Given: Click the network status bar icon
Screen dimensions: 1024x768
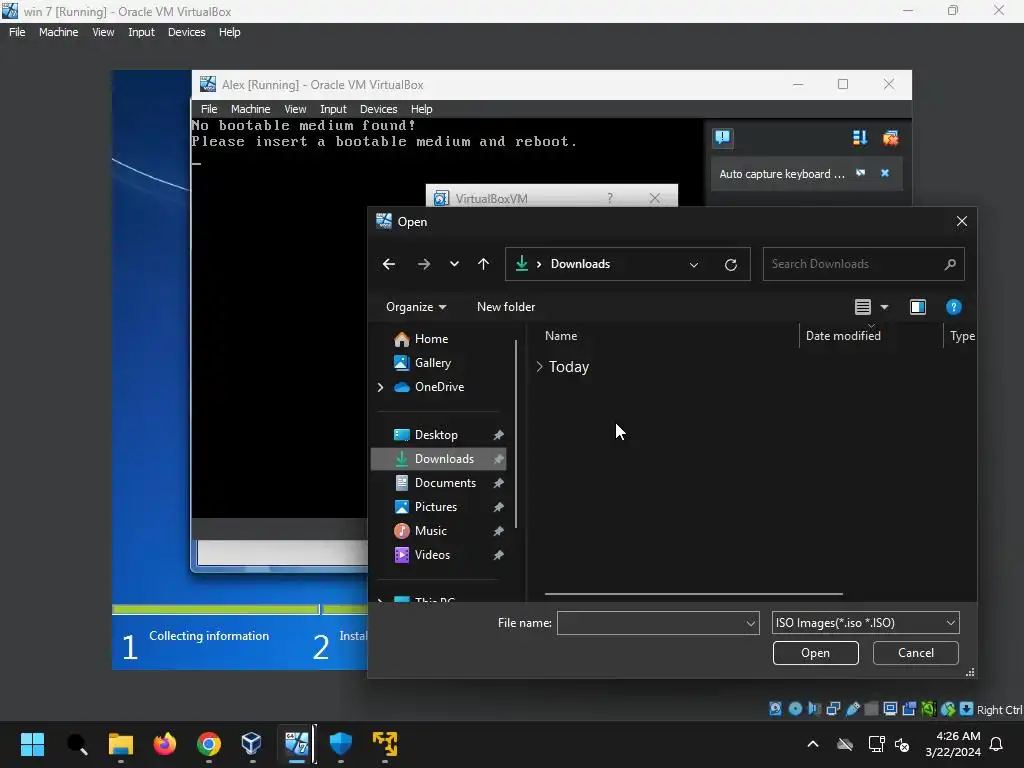Looking at the screenshot, I should pos(833,709).
